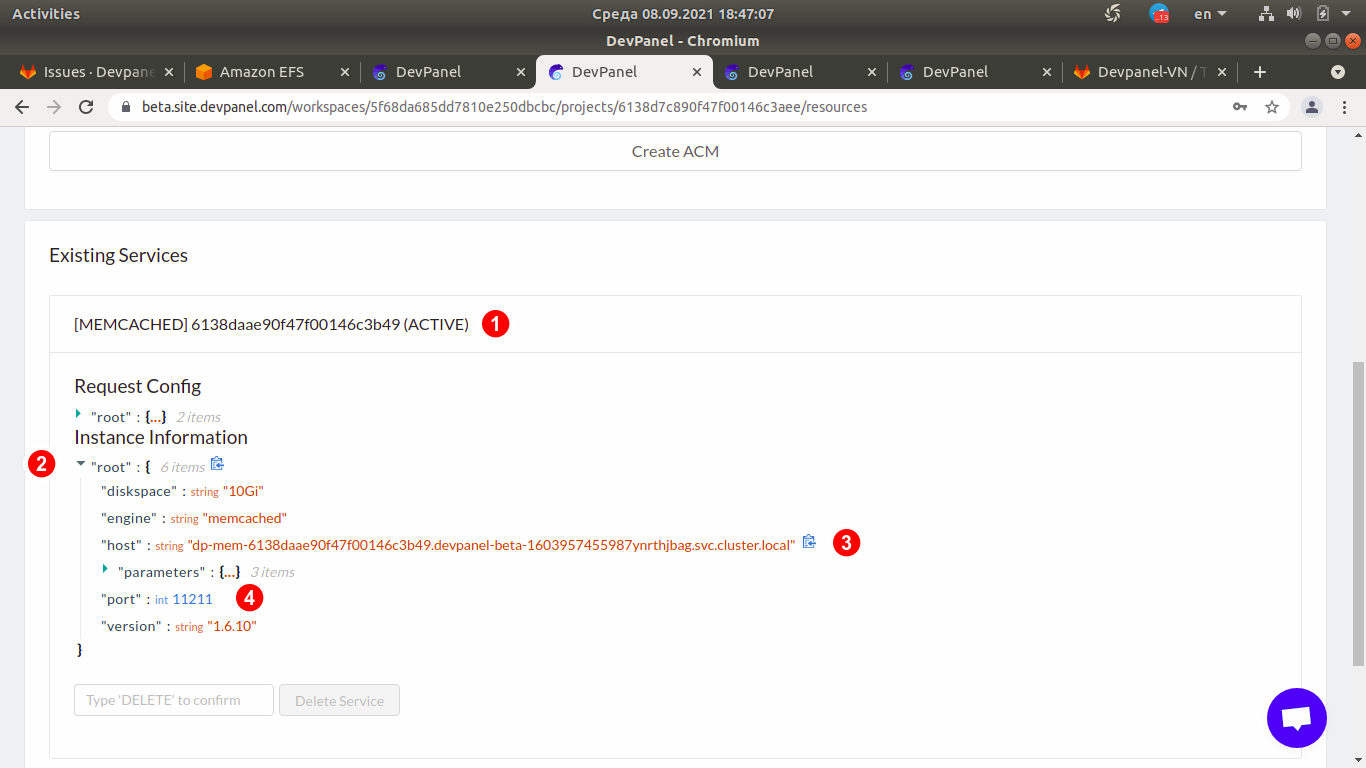Expand the parameters object with 3 items
1366x768 pixels.
coord(106,571)
